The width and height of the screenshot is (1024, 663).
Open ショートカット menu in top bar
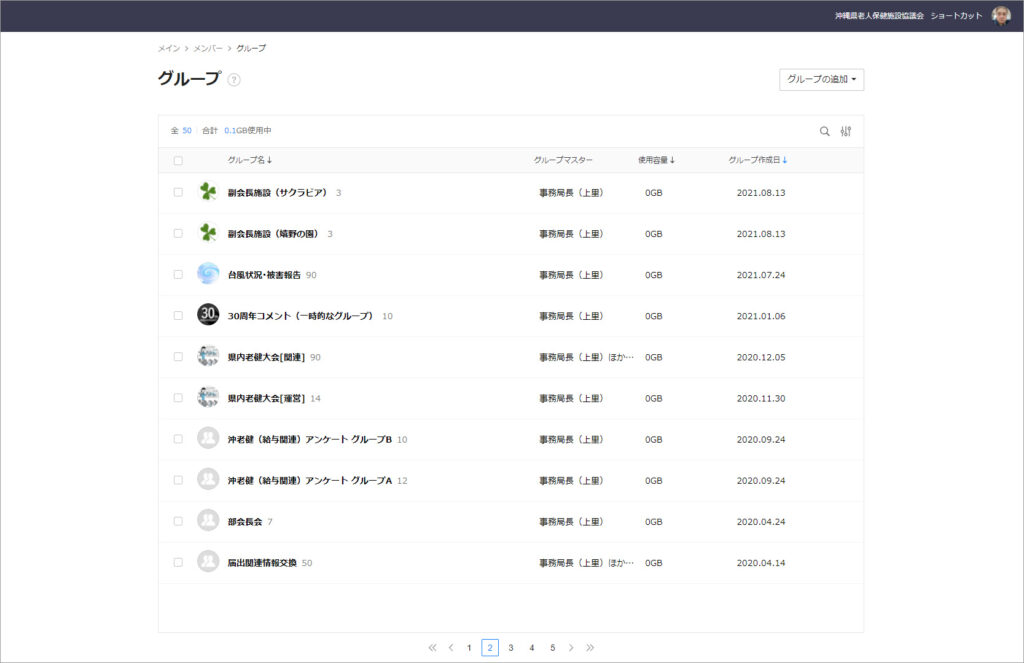956,16
